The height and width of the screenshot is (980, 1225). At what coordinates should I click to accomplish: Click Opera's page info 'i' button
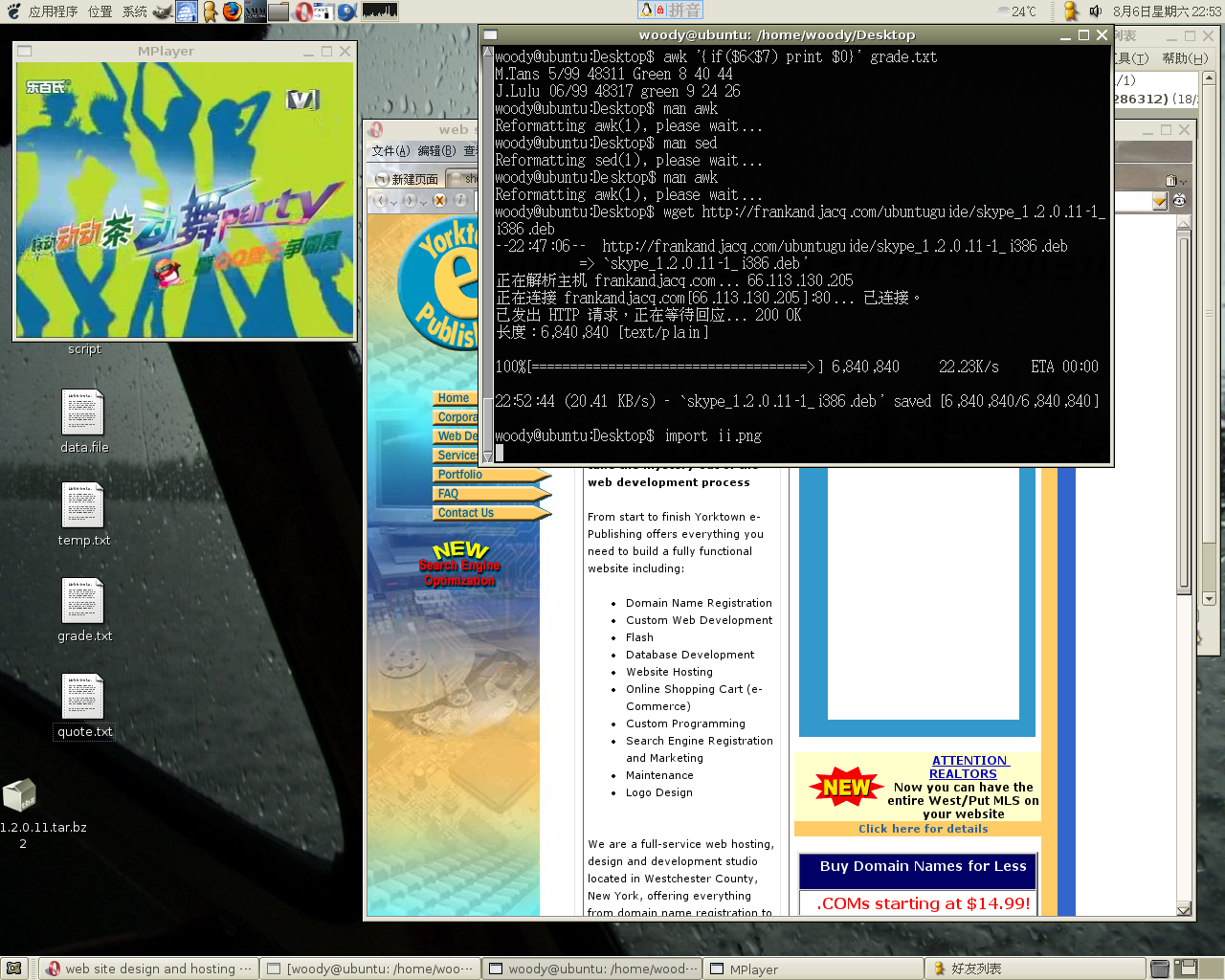point(460,200)
